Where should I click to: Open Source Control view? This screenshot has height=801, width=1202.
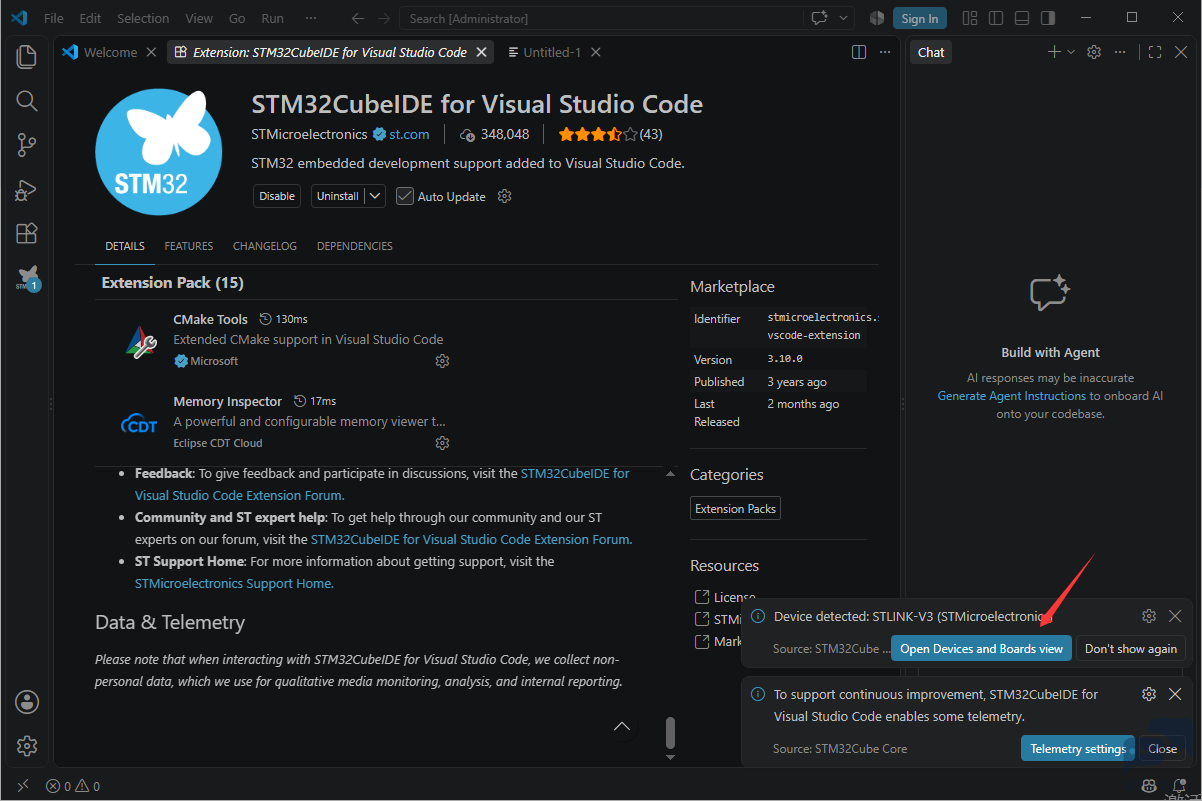(x=27, y=146)
